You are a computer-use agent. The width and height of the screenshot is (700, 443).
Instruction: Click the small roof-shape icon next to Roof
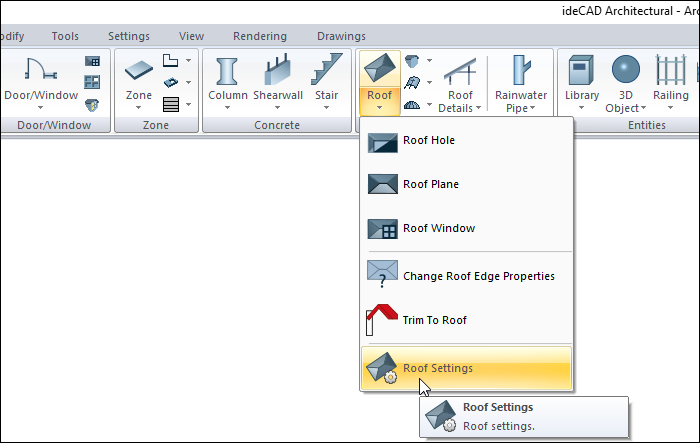[x=412, y=60]
